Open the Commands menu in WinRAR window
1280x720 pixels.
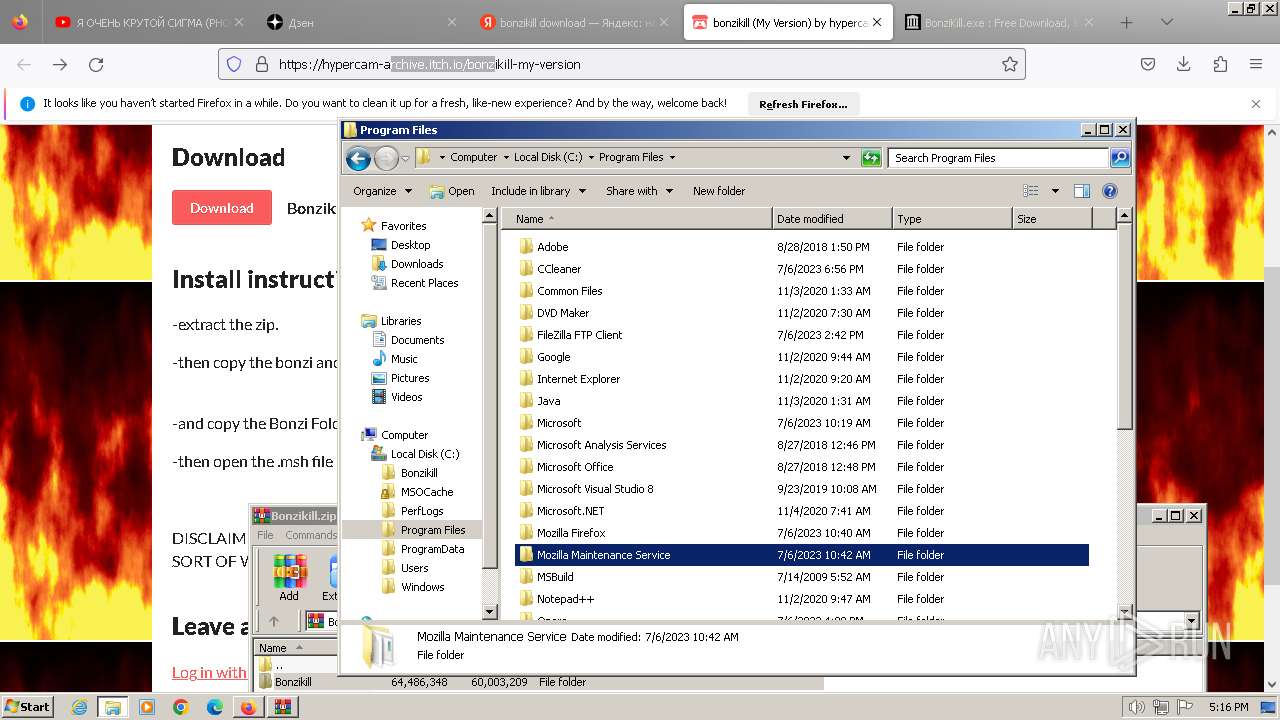point(311,535)
